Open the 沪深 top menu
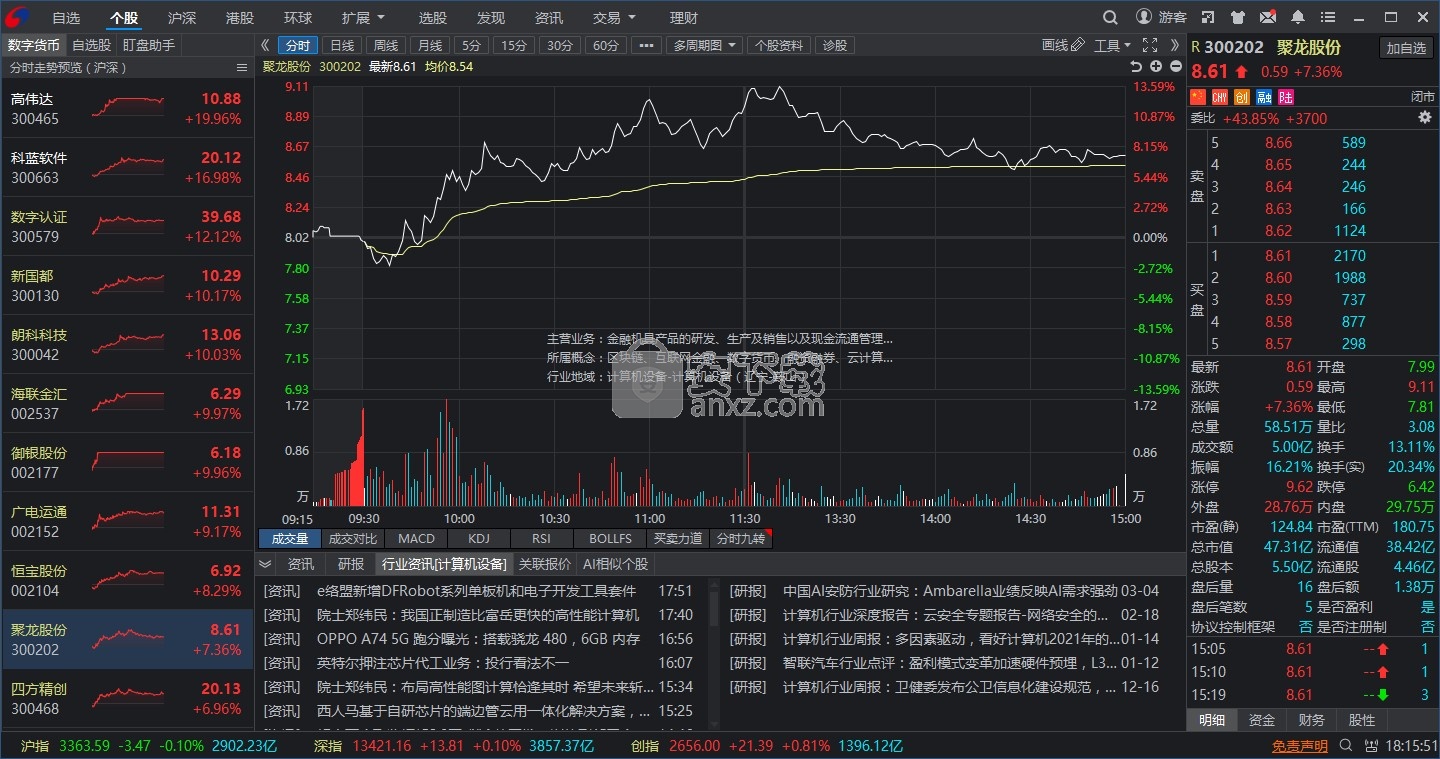 pyautogui.click(x=182, y=17)
